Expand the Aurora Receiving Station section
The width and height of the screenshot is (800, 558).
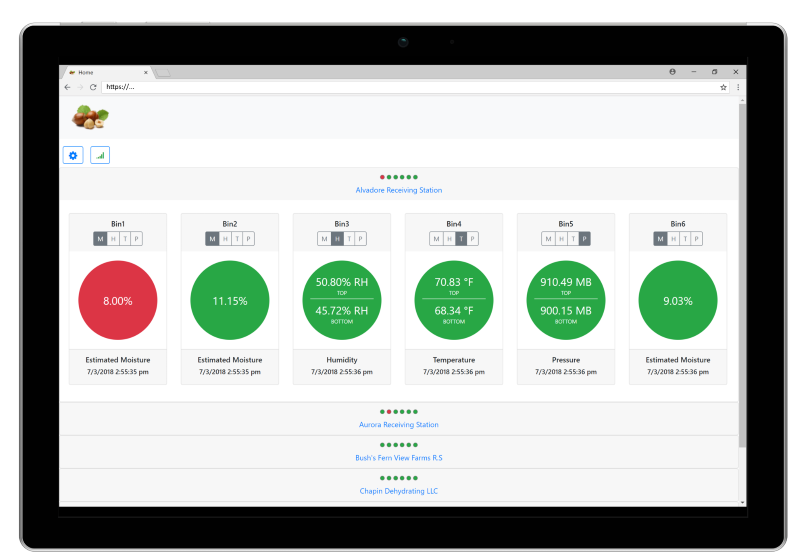point(398,425)
